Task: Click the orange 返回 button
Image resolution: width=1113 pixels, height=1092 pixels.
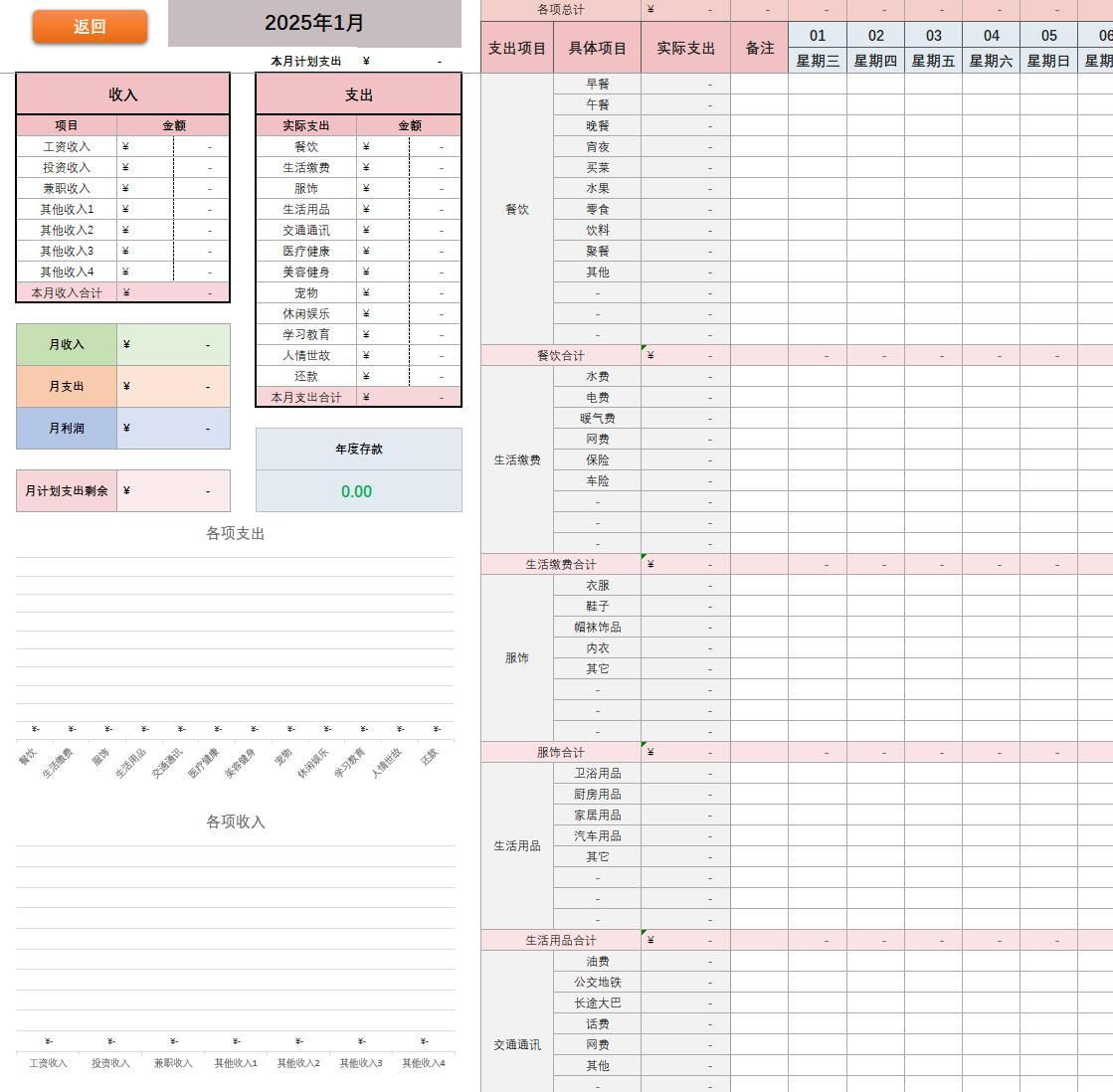Action: pyautogui.click(x=90, y=27)
